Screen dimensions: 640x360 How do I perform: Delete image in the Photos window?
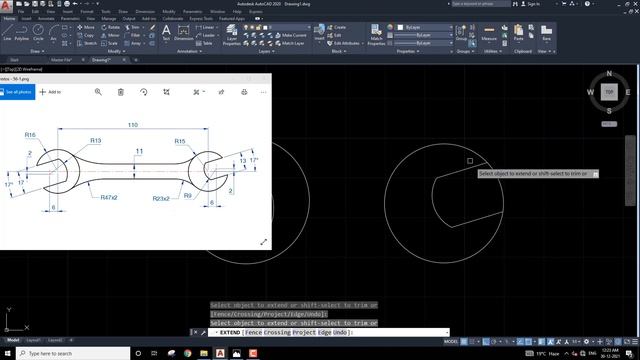(x=121, y=92)
